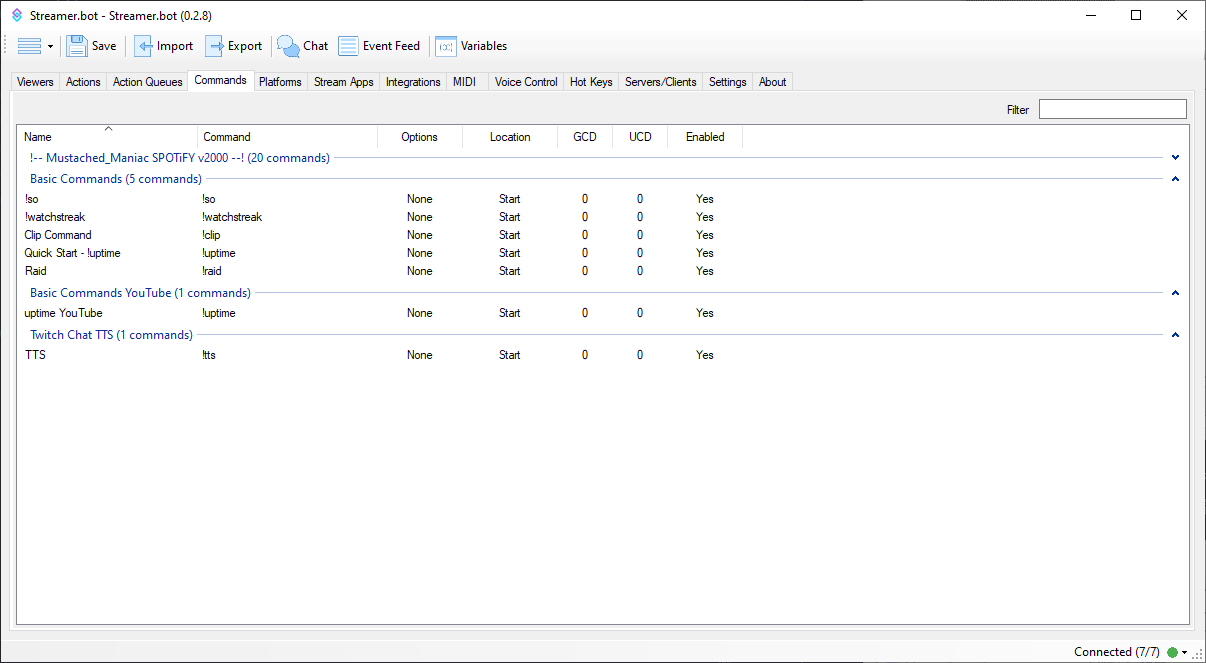
Task: Open the connection status dropdown arrow
Action: click(x=1185, y=653)
